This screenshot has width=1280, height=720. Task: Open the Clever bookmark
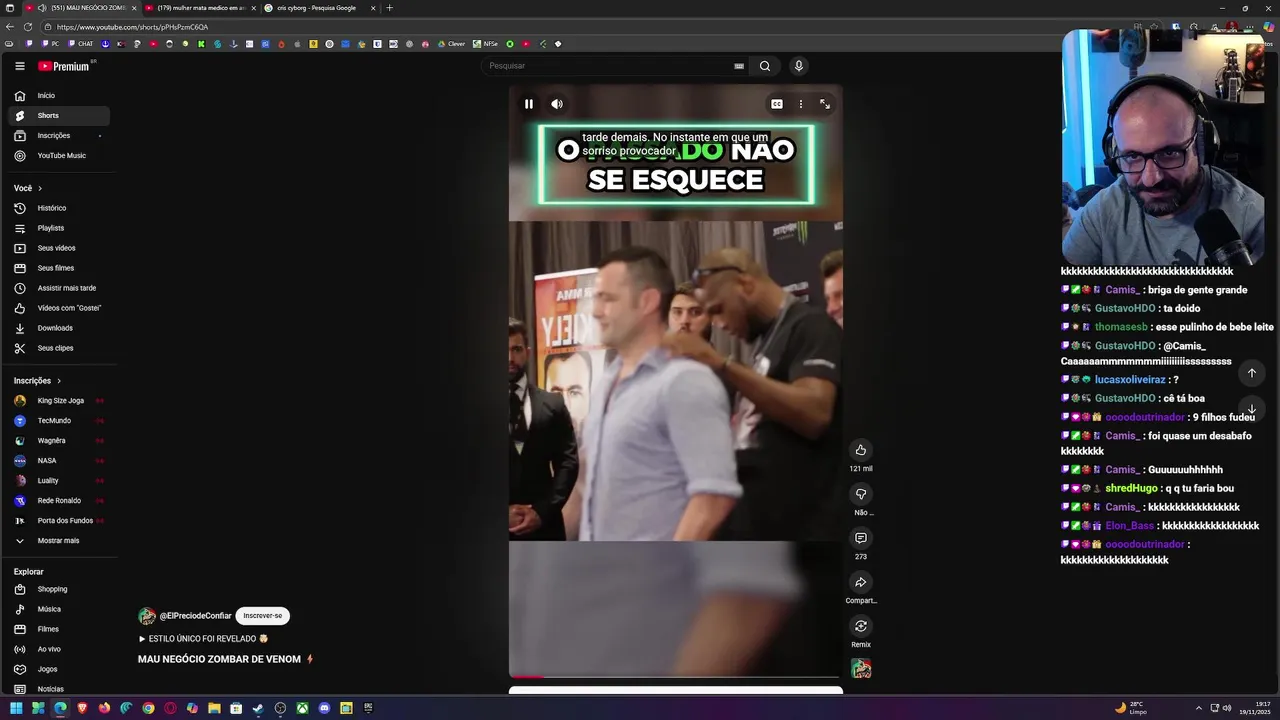pyautogui.click(x=452, y=44)
